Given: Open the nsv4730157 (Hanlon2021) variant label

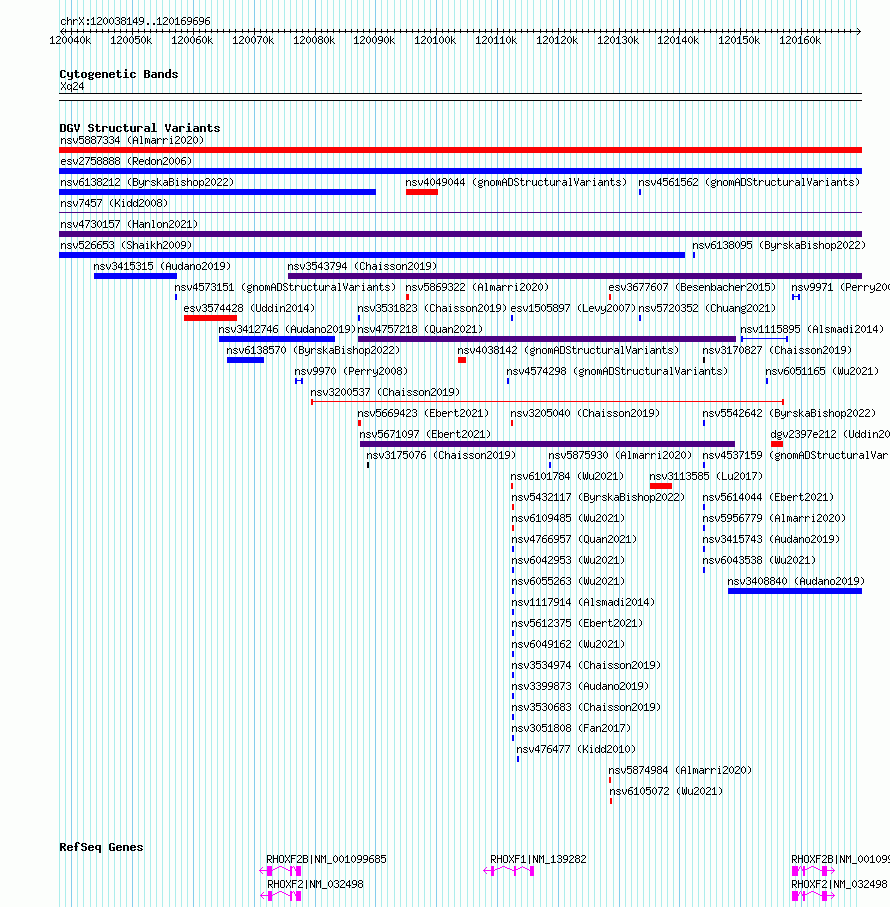Looking at the screenshot, I should pyautogui.click(x=129, y=224).
